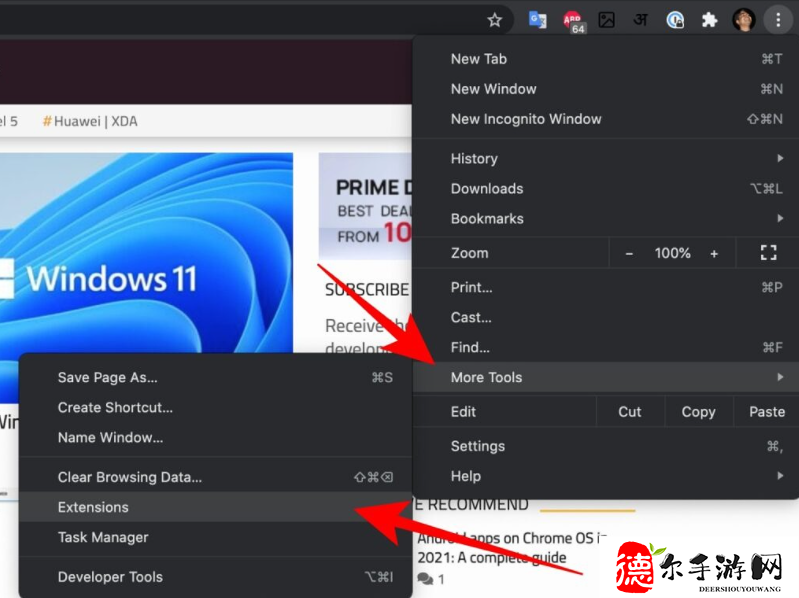The image size is (799, 598).
Task: Select Print... in the Chrome menu
Action: [x=605, y=287]
